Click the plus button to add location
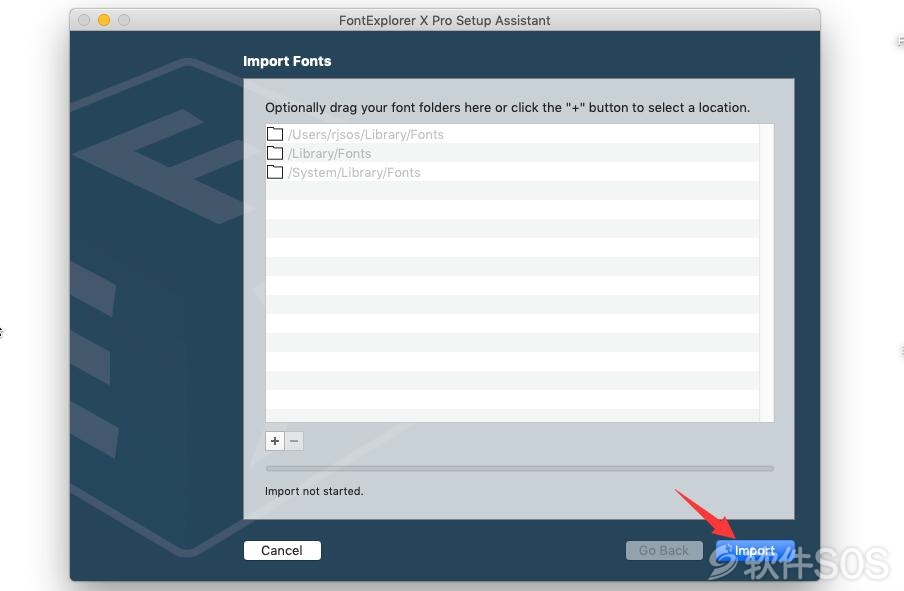 (275, 441)
